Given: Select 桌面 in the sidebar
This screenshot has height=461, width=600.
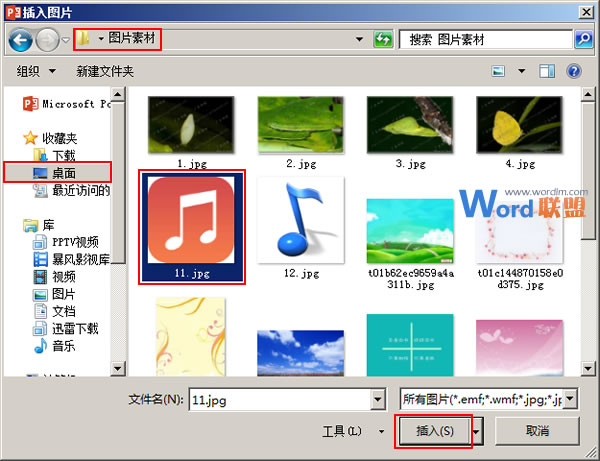Looking at the screenshot, I should 57,173.
